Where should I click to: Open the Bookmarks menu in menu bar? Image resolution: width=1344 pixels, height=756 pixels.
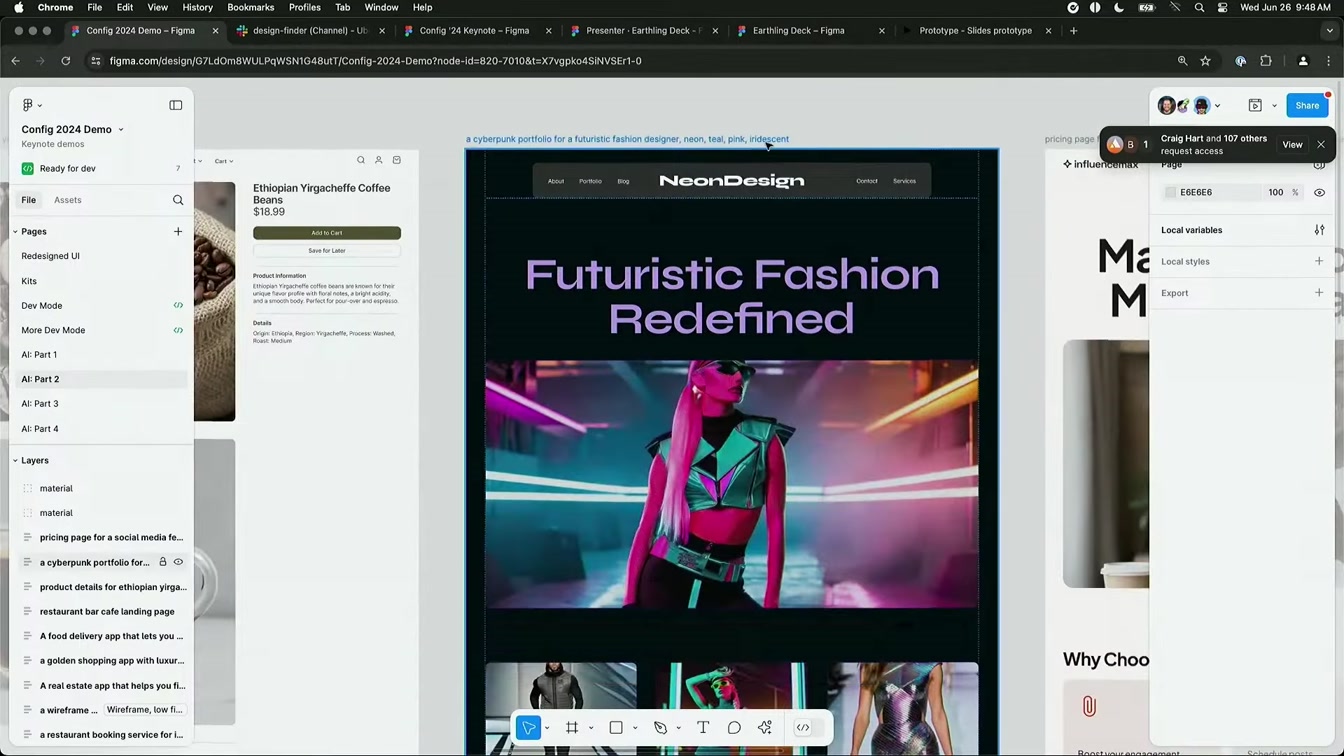tap(250, 7)
